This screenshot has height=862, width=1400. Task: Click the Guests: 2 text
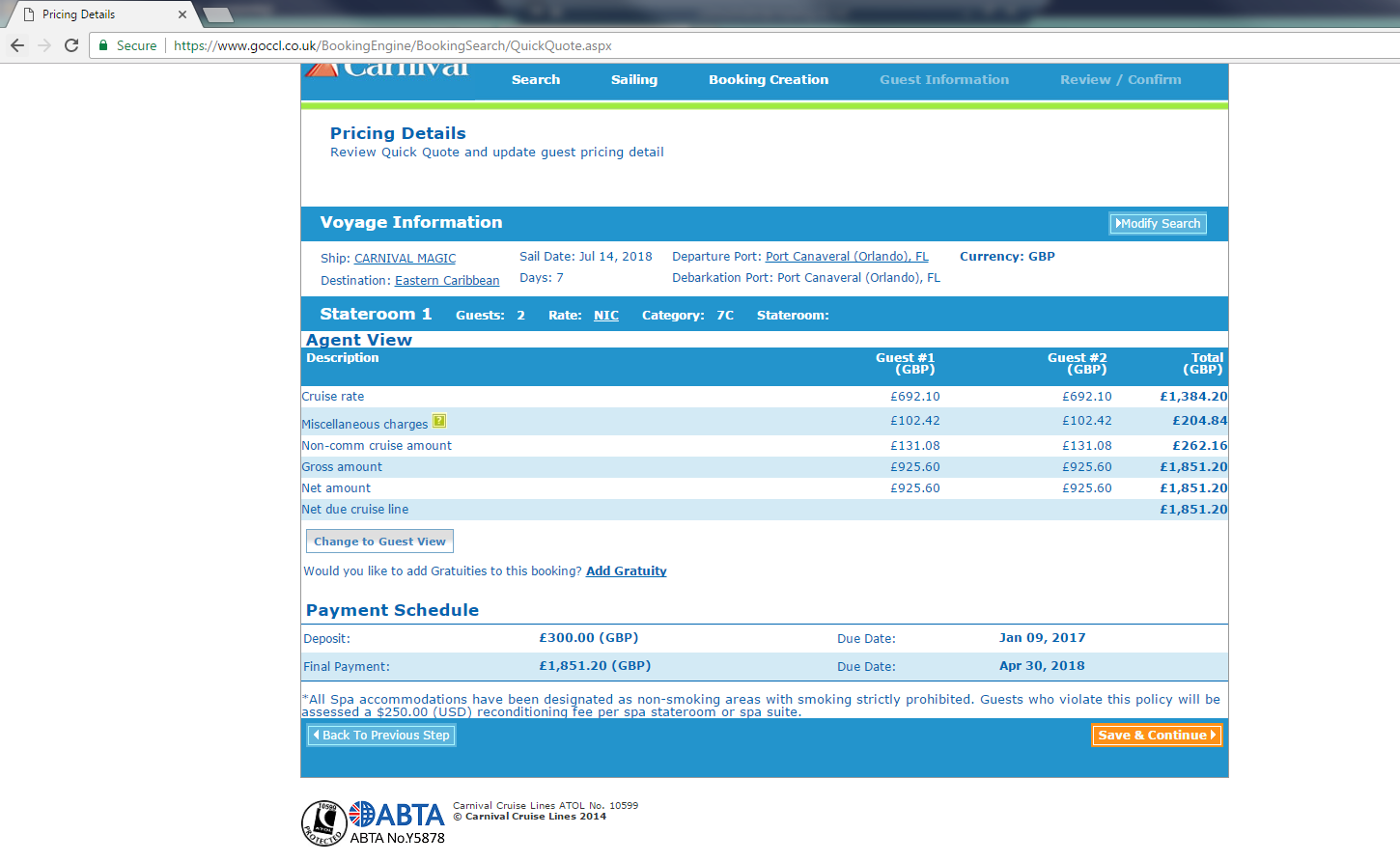[490, 316]
